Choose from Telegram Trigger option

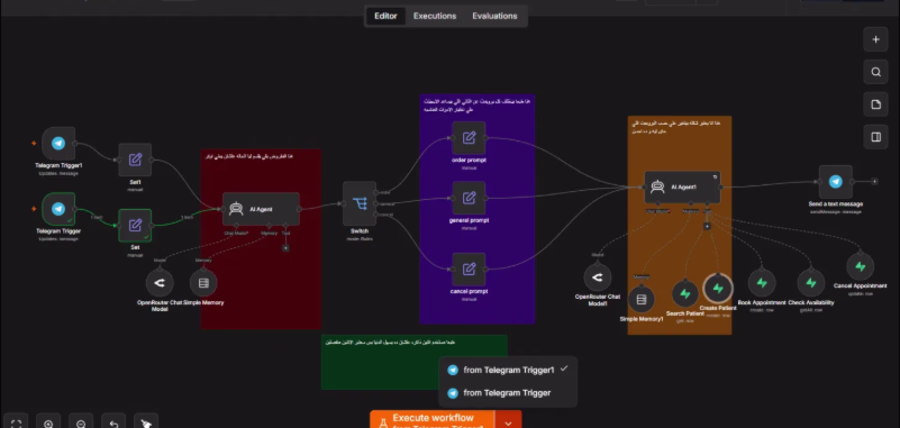(507, 393)
